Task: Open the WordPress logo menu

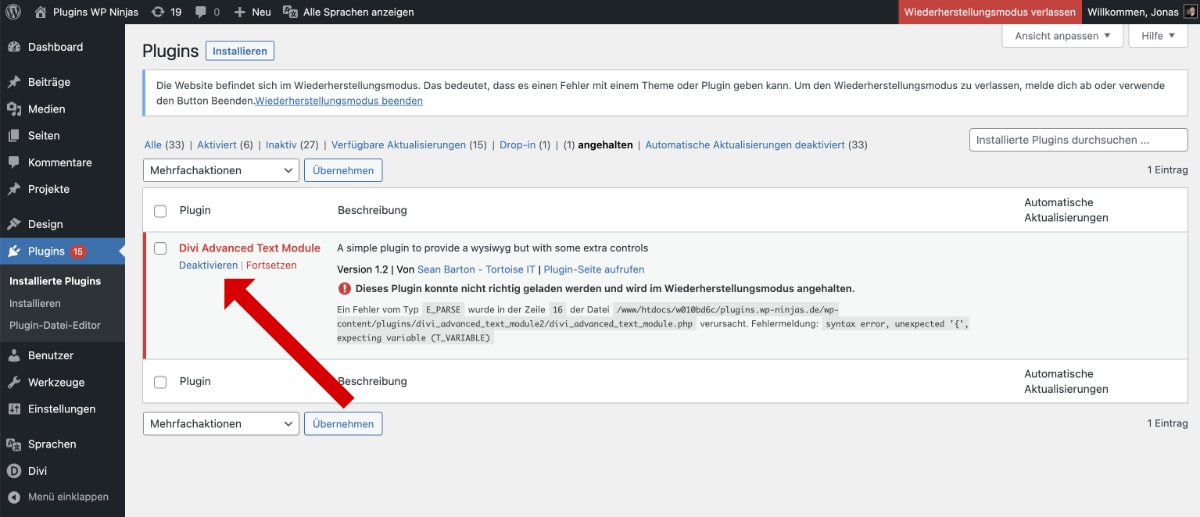Action: coord(14,12)
